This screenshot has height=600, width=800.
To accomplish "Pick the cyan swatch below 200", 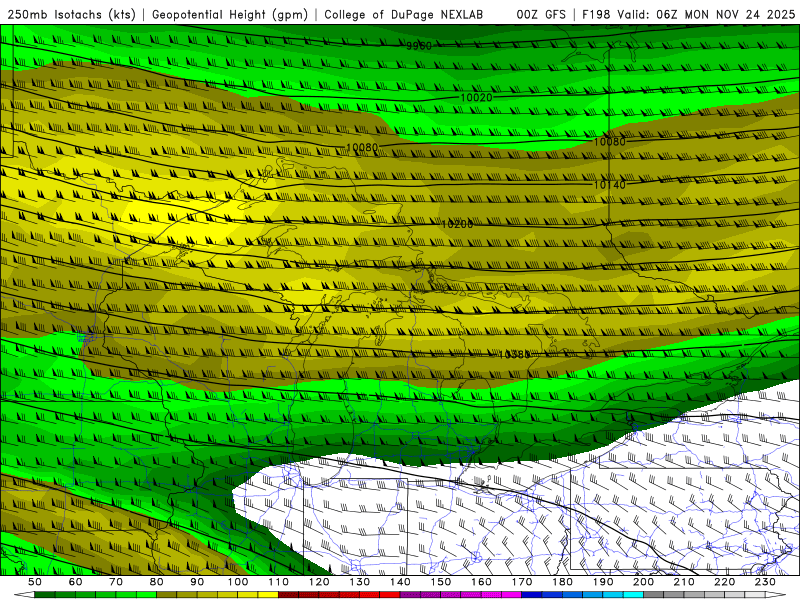I will coord(633,595).
